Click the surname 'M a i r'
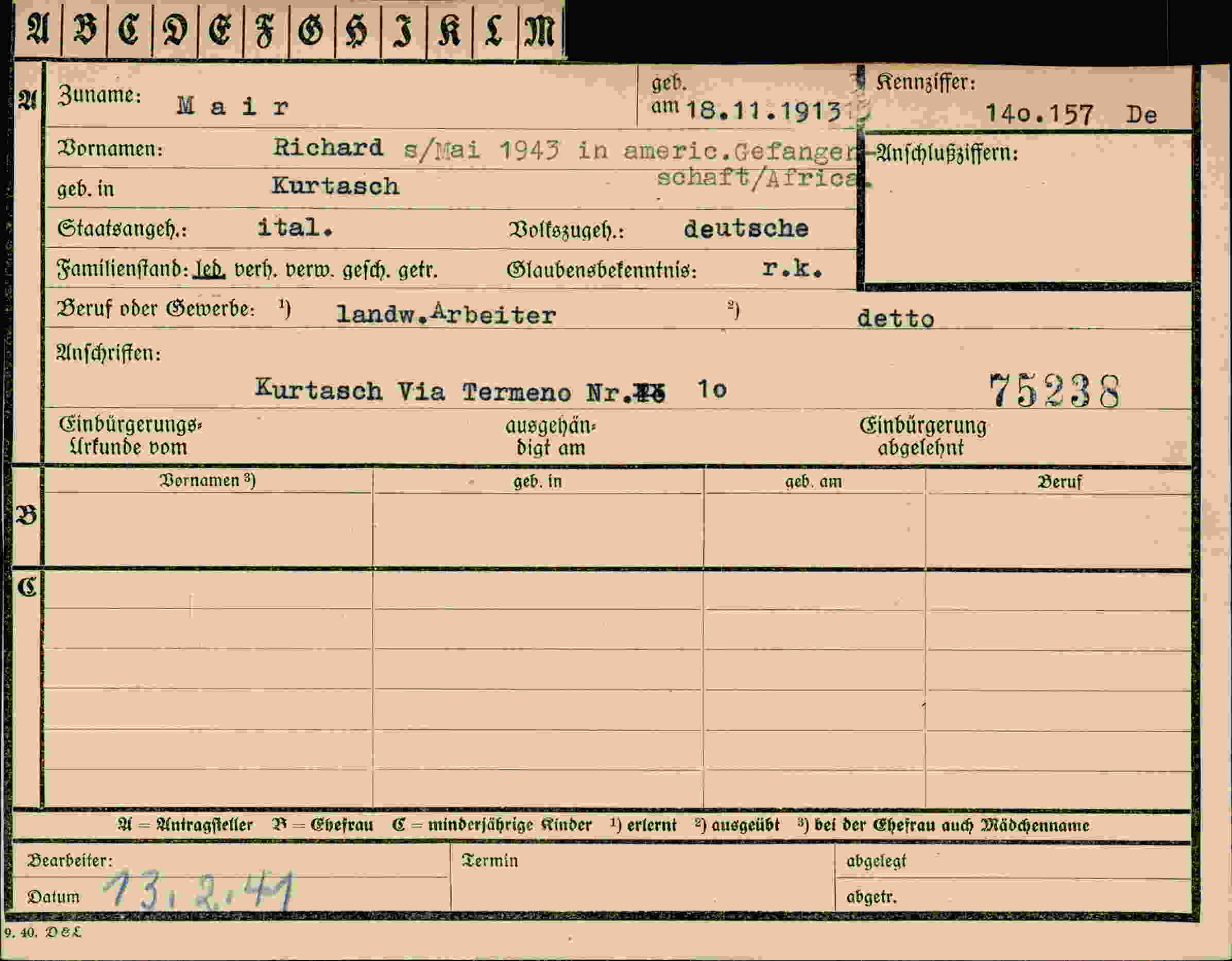This screenshot has width=1232, height=961. click(x=233, y=106)
